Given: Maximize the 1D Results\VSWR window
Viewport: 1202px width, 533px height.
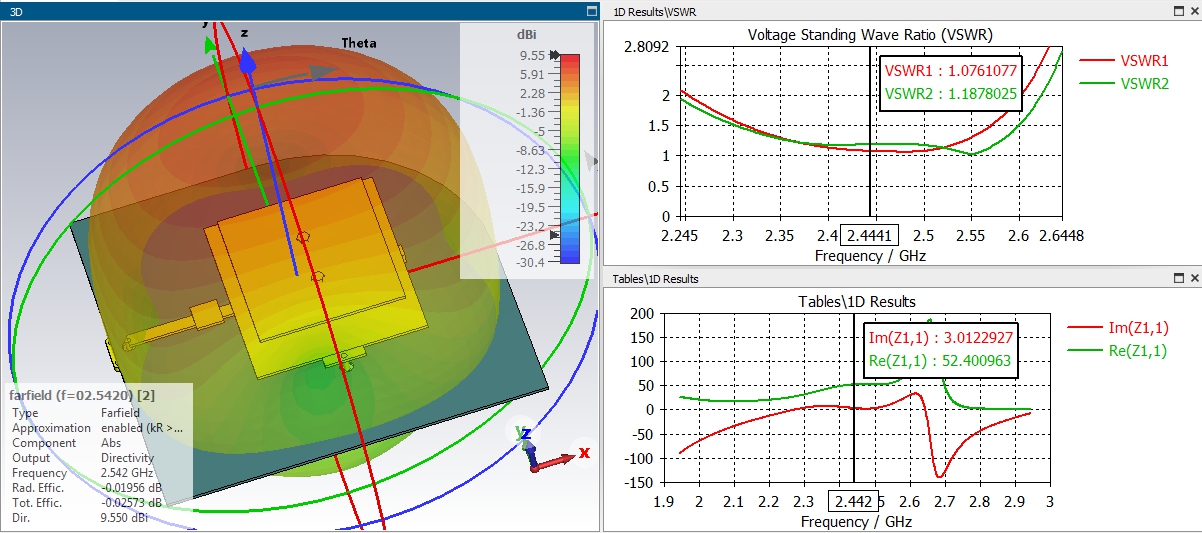Looking at the screenshot, I should coord(1177,11).
